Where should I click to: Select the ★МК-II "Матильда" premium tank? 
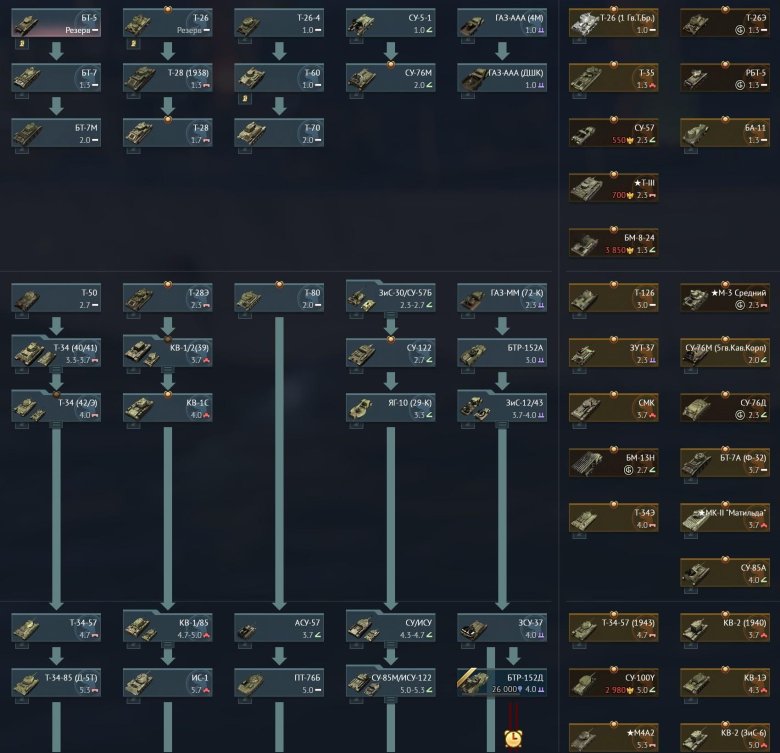(724, 517)
